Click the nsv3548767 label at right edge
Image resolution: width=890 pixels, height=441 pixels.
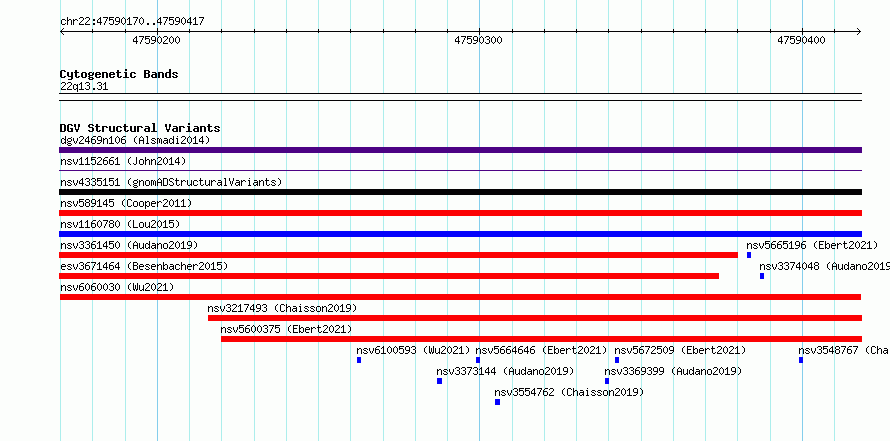pos(843,350)
